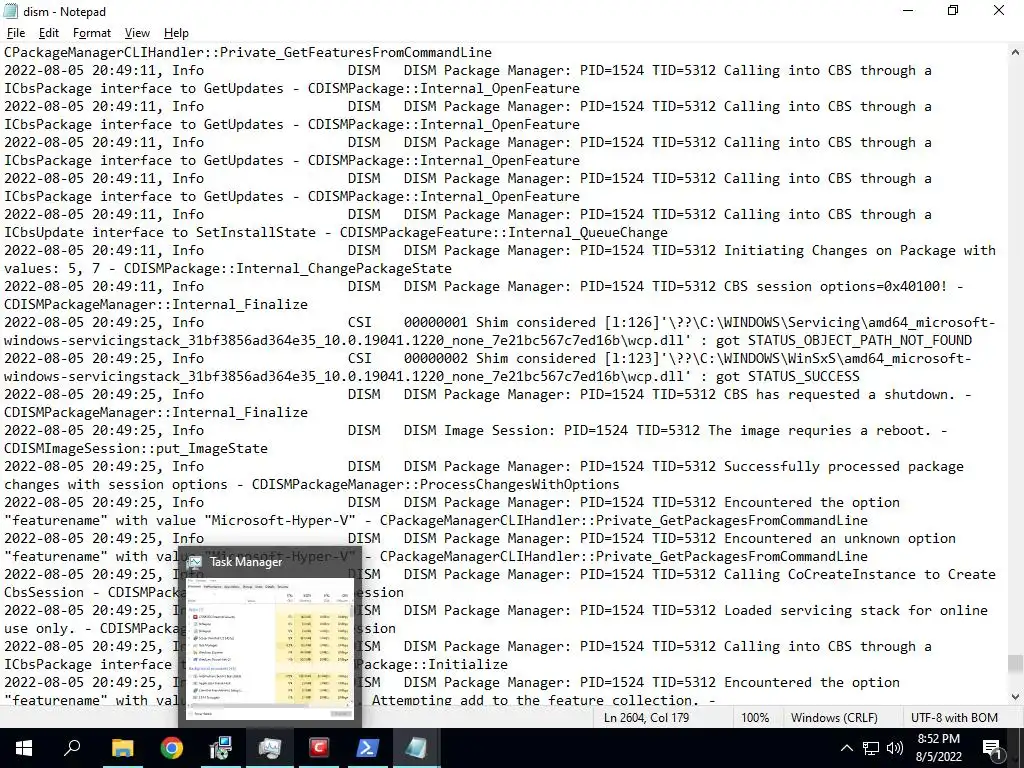Click 'CBS session options=0x40100!' text

(x=835, y=286)
